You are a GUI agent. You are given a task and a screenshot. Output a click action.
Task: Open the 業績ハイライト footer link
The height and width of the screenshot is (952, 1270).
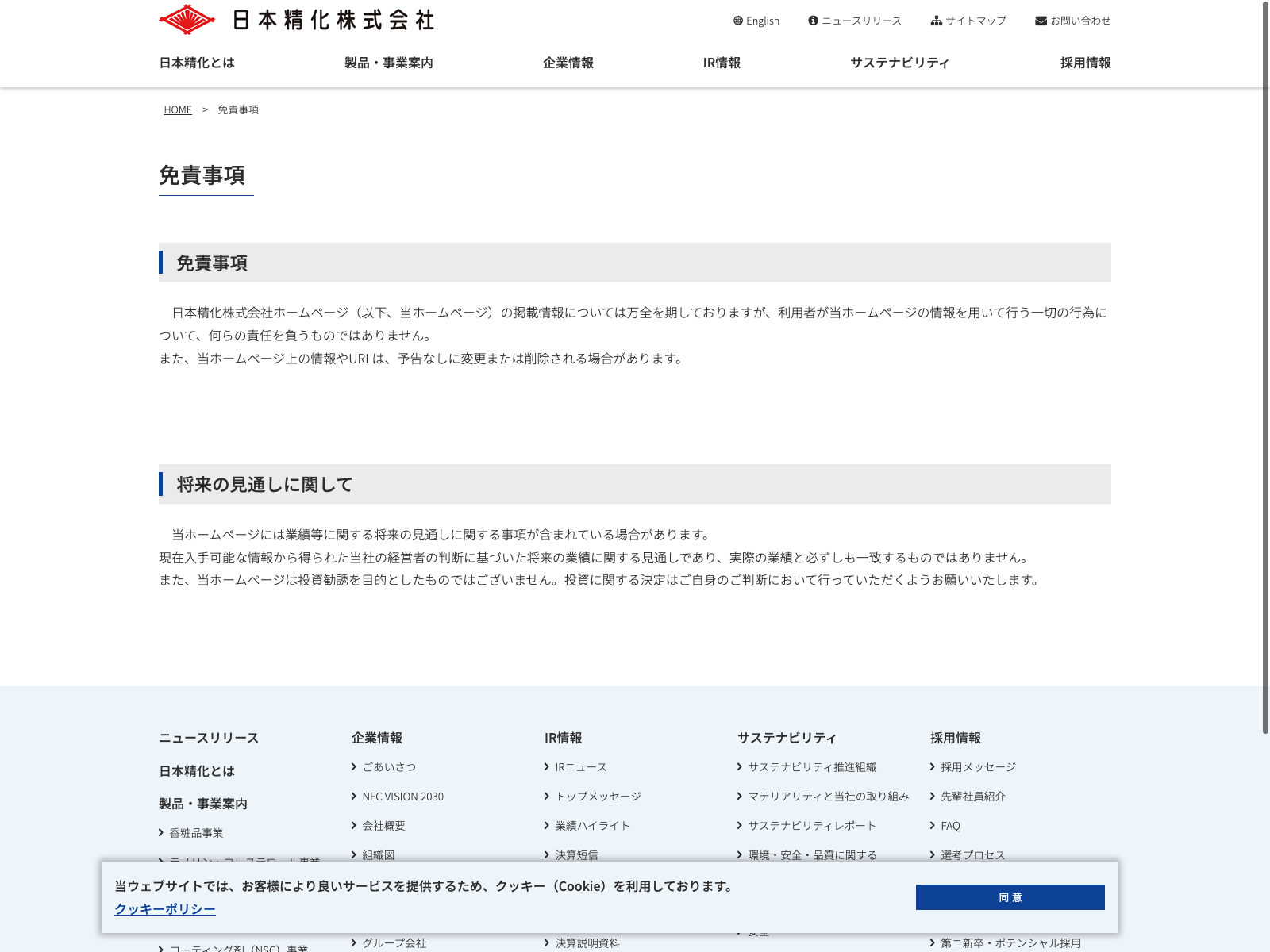[592, 826]
